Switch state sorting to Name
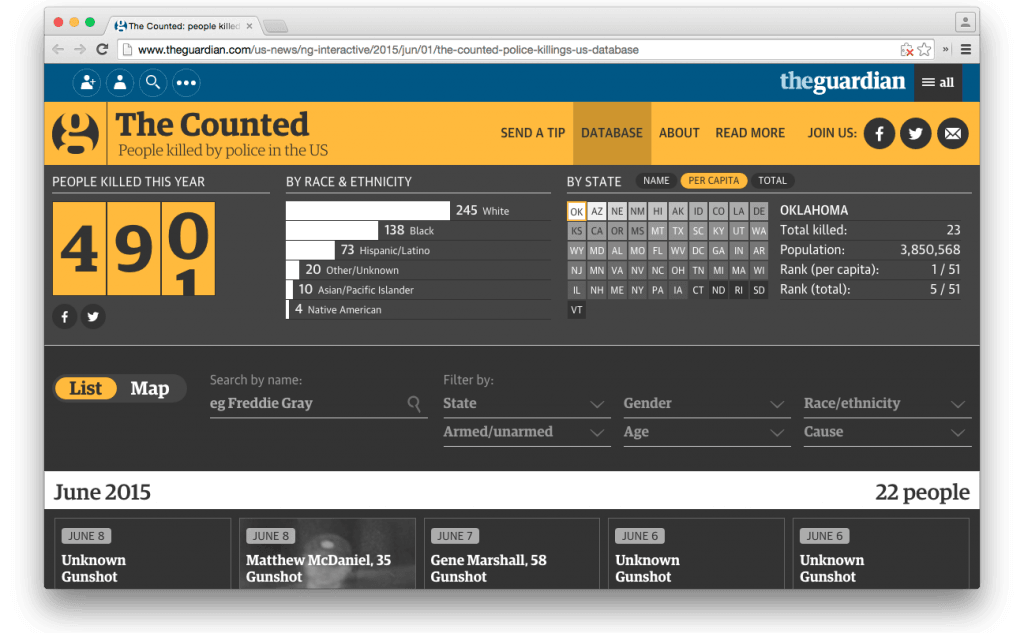The width and height of the screenshot is (1024, 633). tap(656, 181)
